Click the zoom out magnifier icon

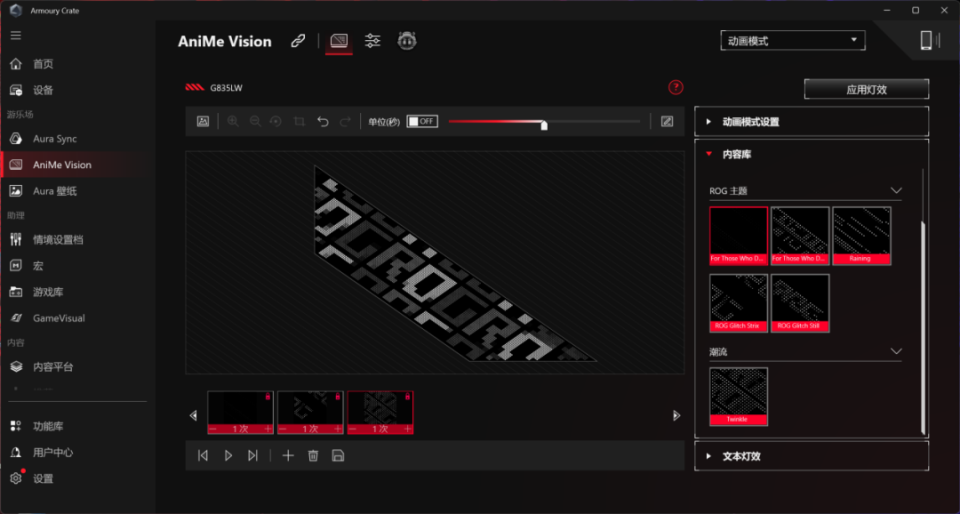click(x=255, y=121)
